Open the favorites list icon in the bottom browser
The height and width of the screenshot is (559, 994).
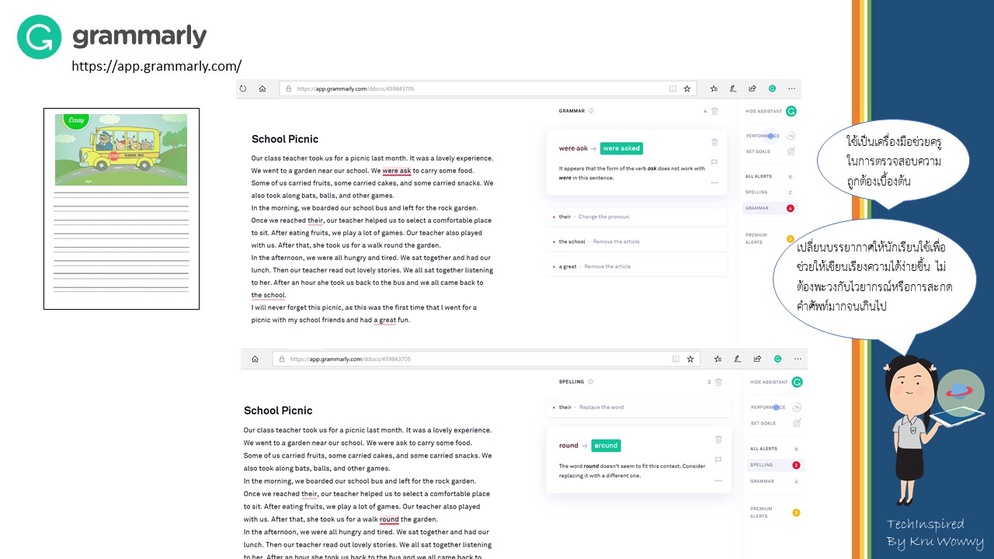coord(718,359)
